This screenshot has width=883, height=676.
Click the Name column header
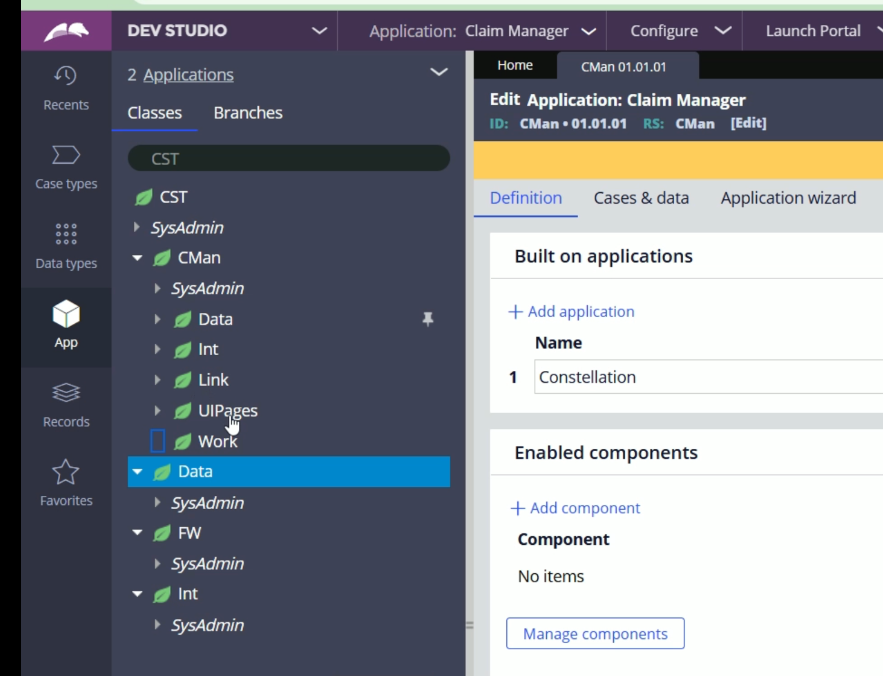[x=558, y=343]
